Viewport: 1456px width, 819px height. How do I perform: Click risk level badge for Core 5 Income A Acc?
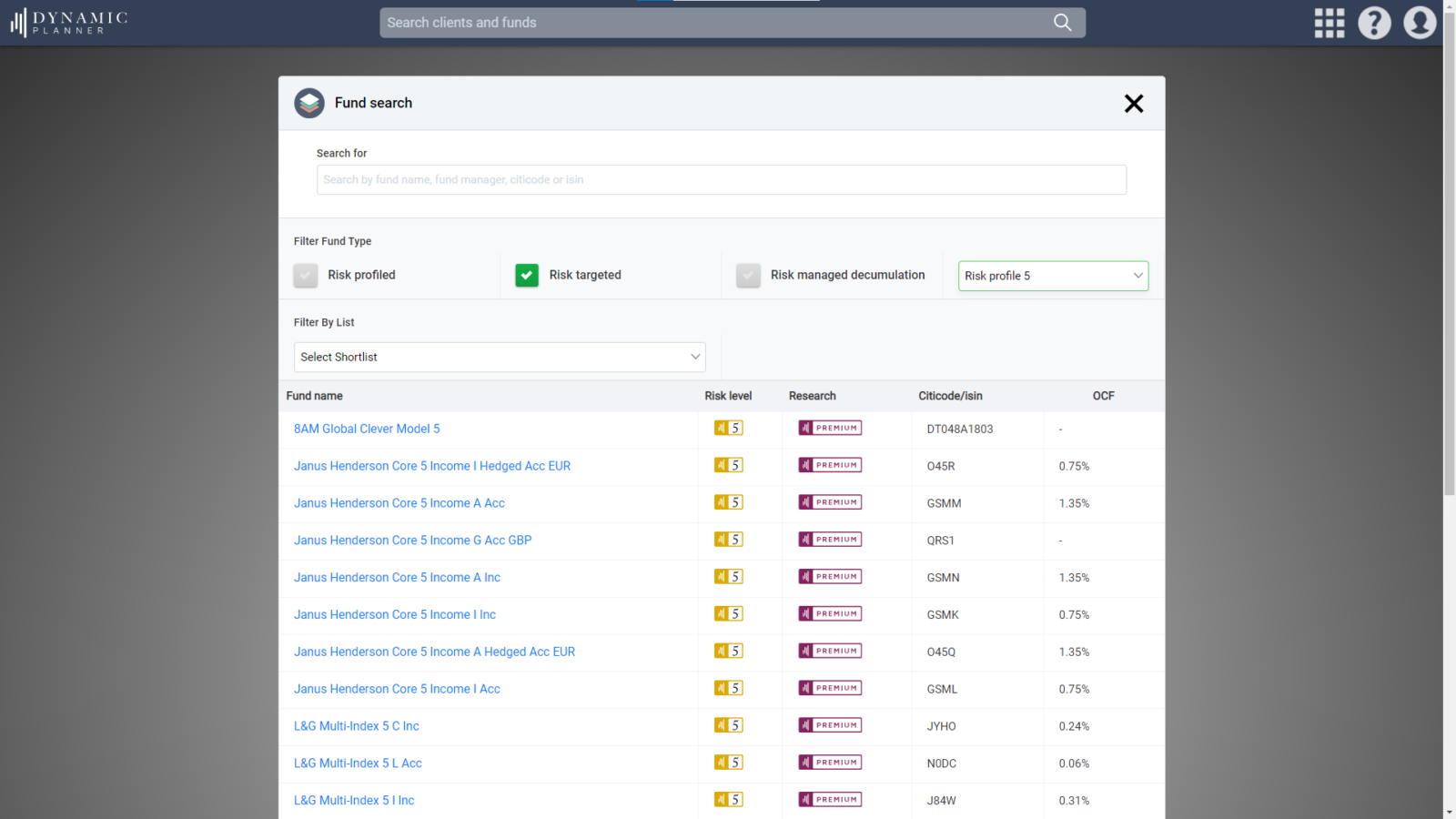tap(729, 502)
